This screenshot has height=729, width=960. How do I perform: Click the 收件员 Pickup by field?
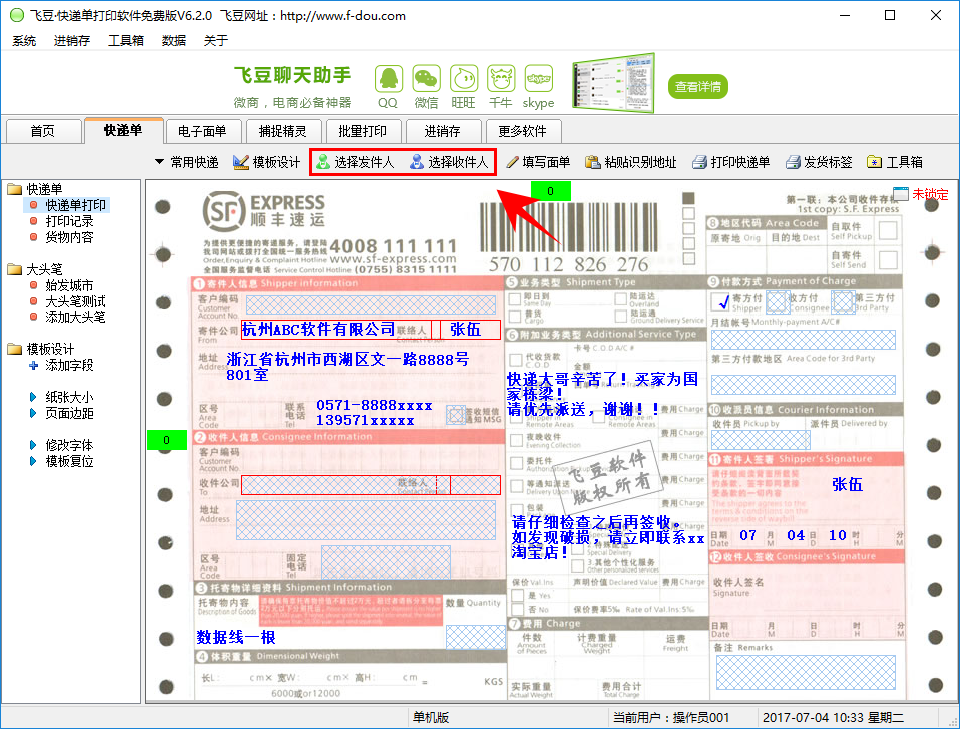[x=760, y=439]
